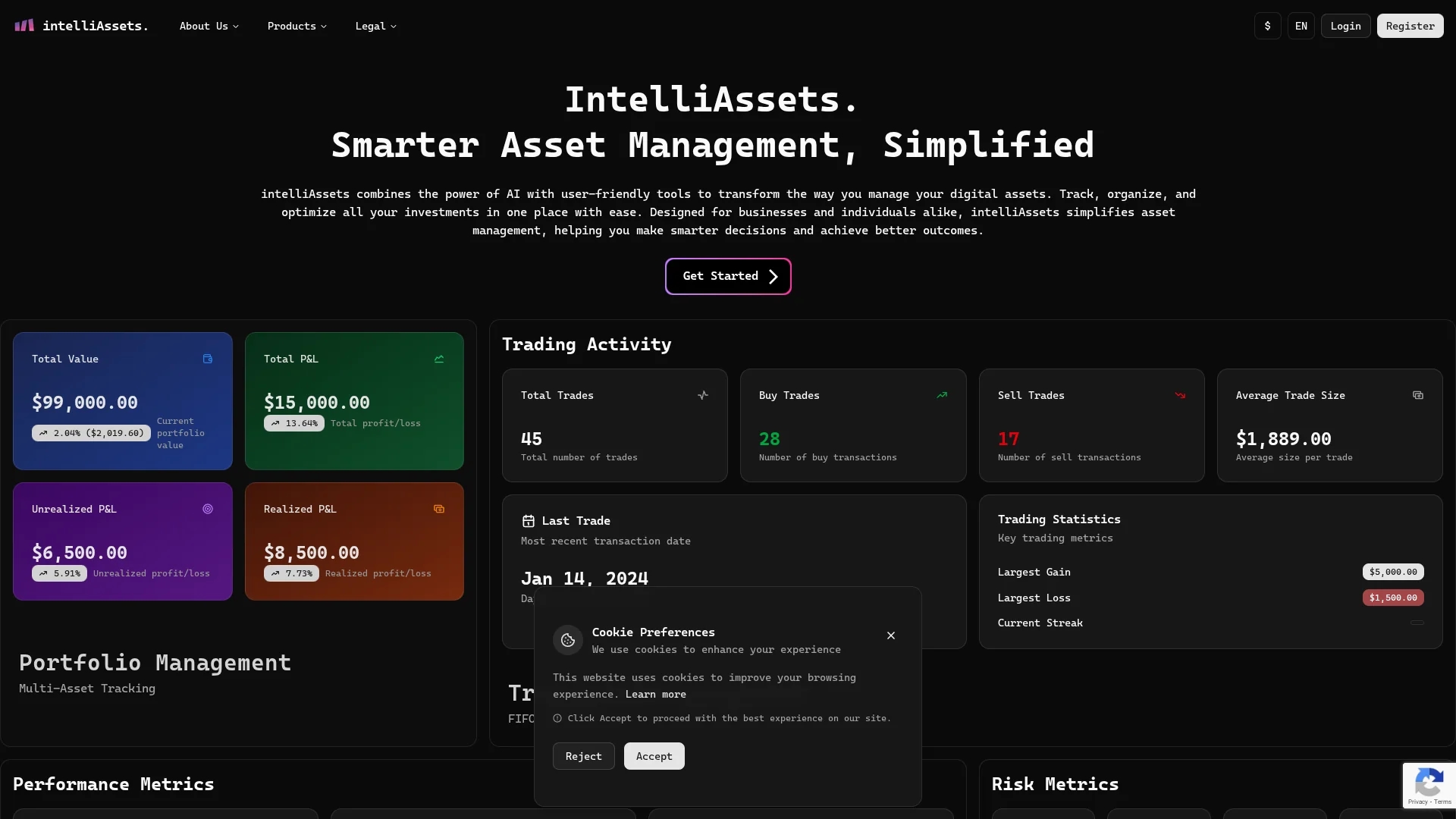1456x819 pixels.
Task: Open the EN language selector
Action: [1301, 26]
